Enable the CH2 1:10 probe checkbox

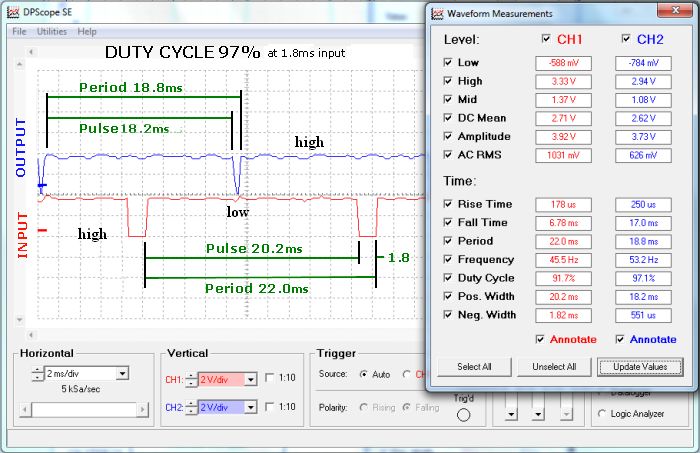point(270,407)
